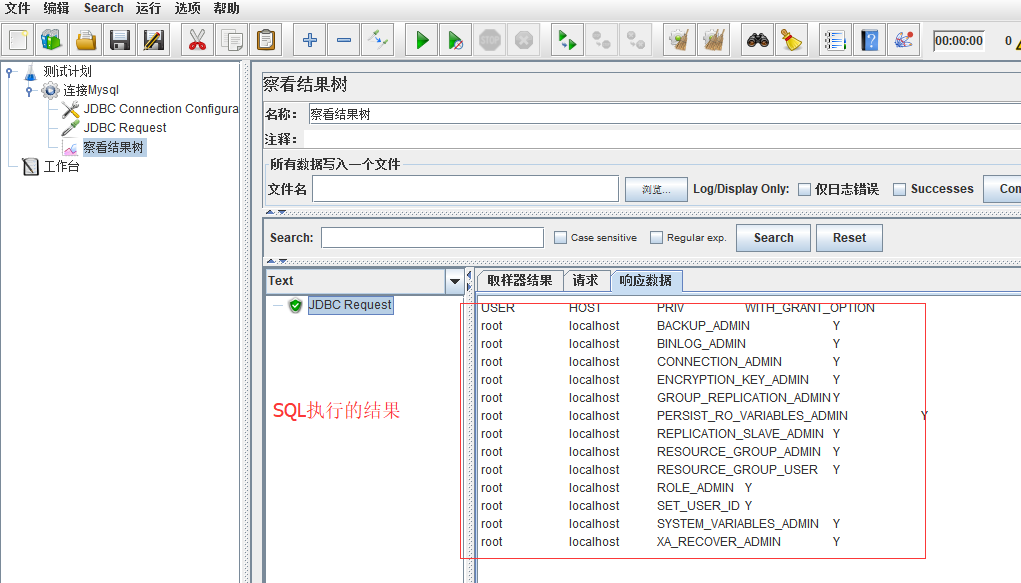Open the 文件 menu
The image size is (1021, 583).
[x=18, y=8]
